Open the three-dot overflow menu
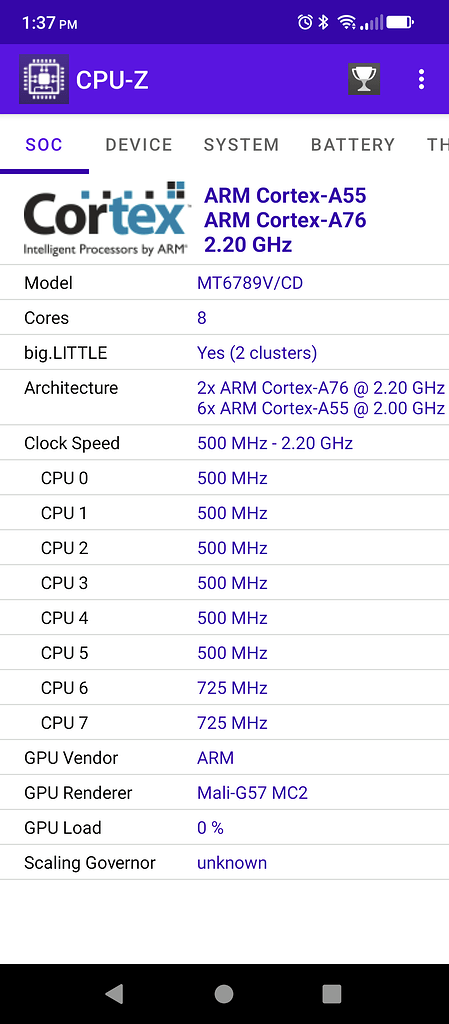The width and height of the screenshot is (449, 1024). pos(422,79)
